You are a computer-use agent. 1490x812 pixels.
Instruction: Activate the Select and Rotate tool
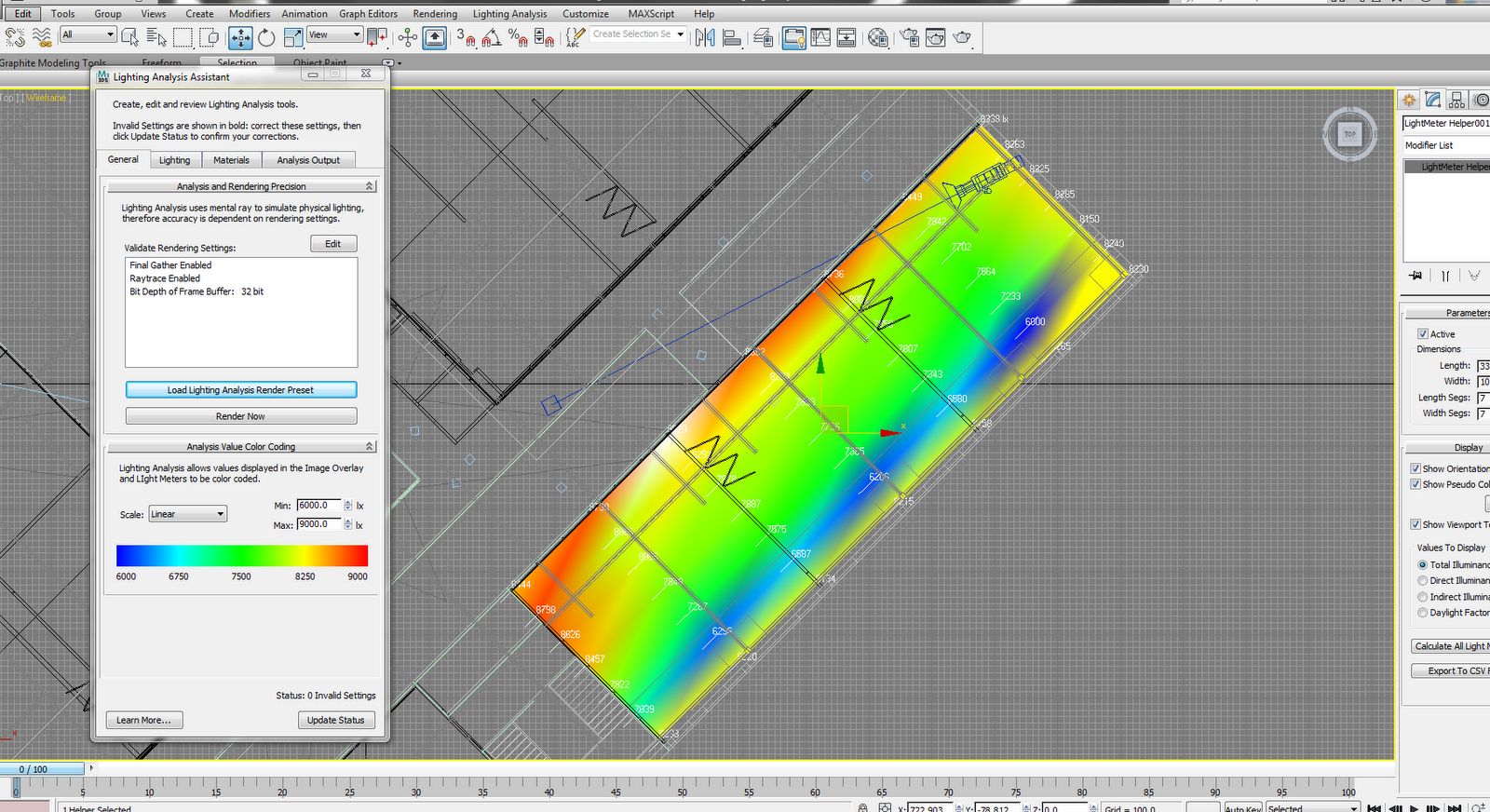pos(267,37)
